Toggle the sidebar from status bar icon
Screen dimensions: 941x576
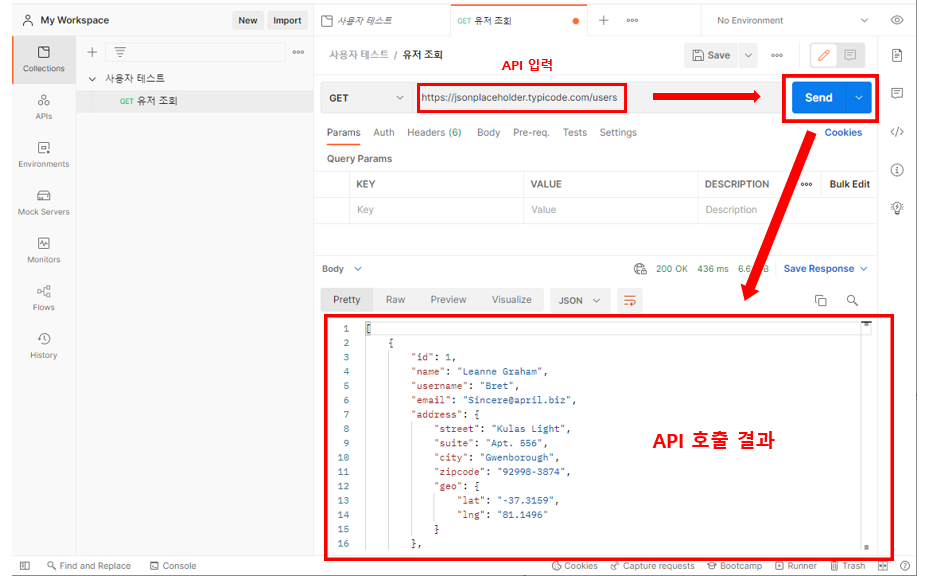(x=25, y=566)
